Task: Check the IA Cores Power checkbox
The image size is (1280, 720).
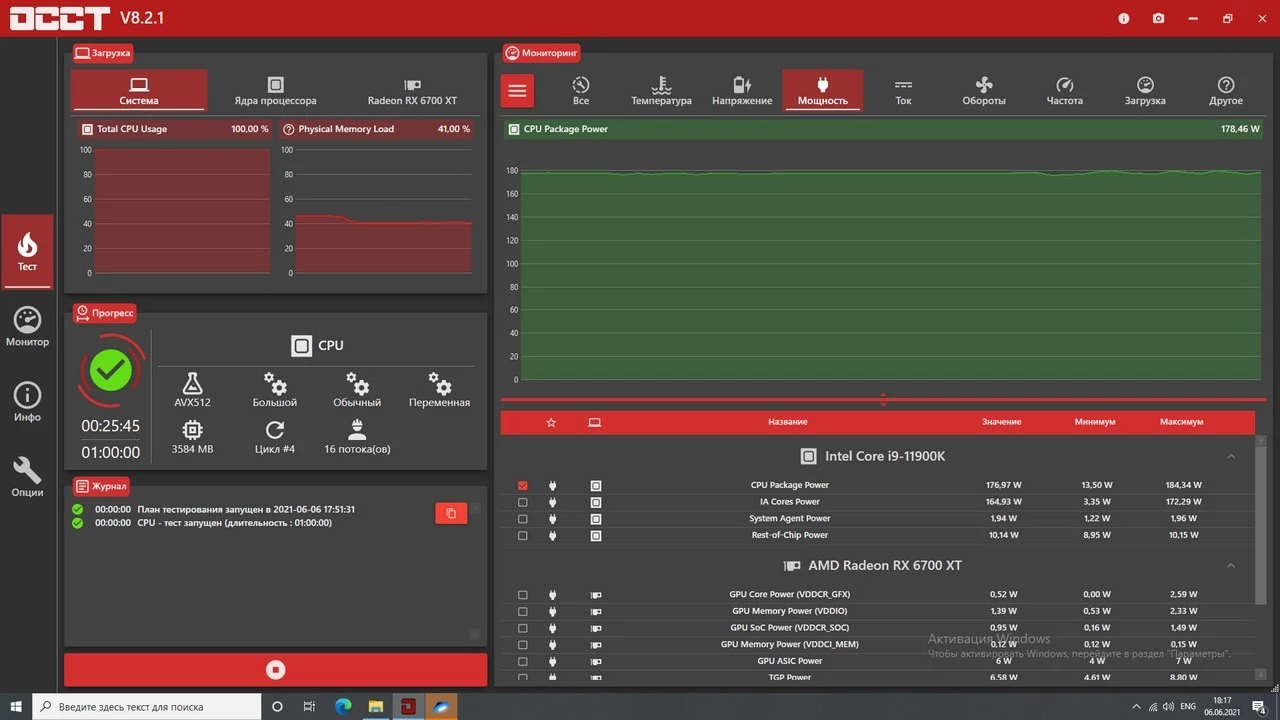Action: pyautogui.click(x=523, y=502)
